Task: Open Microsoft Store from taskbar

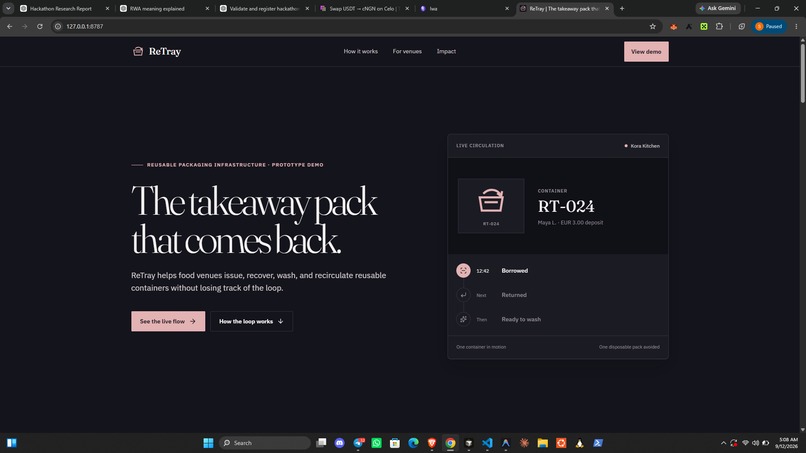Action: click(395, 443)
